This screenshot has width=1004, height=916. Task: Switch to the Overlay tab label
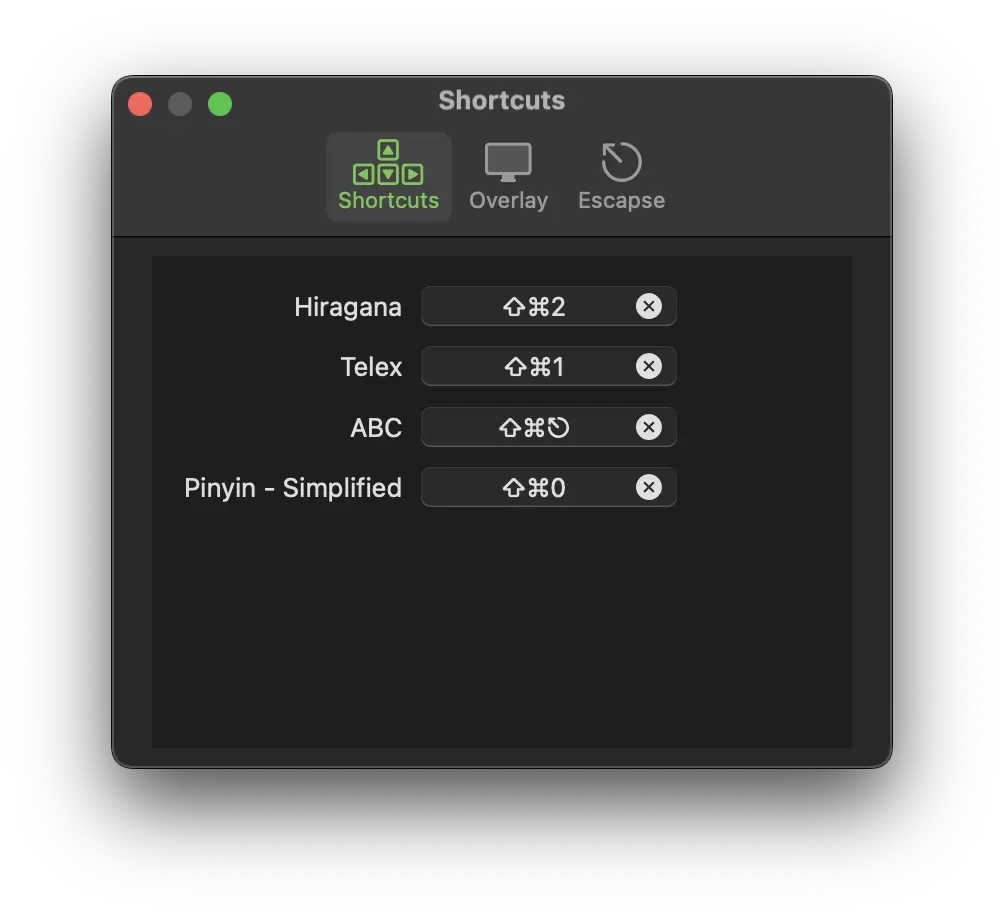click(508, 200)
